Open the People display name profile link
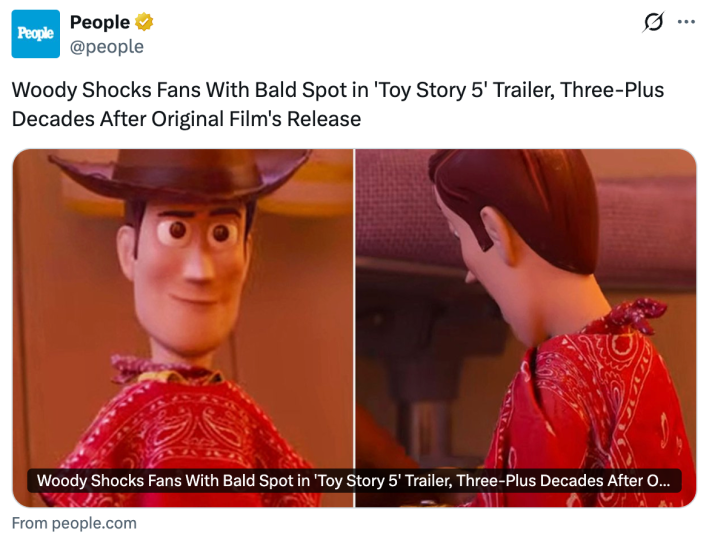Screen dimensions: 709x537 tap(100, 22)
